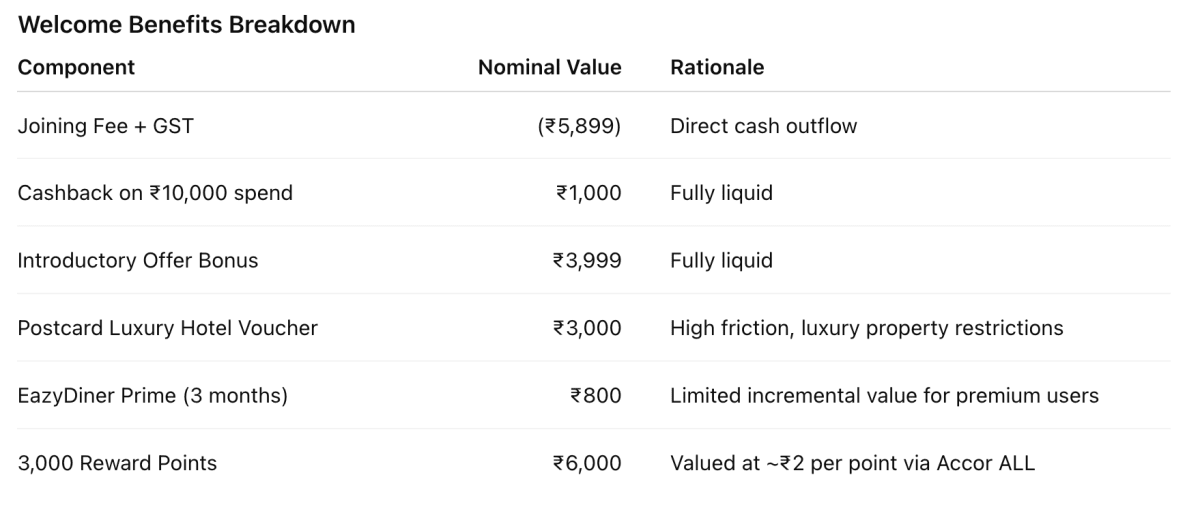
Task: Click the High friction rationale text
Action: (866, 328)
